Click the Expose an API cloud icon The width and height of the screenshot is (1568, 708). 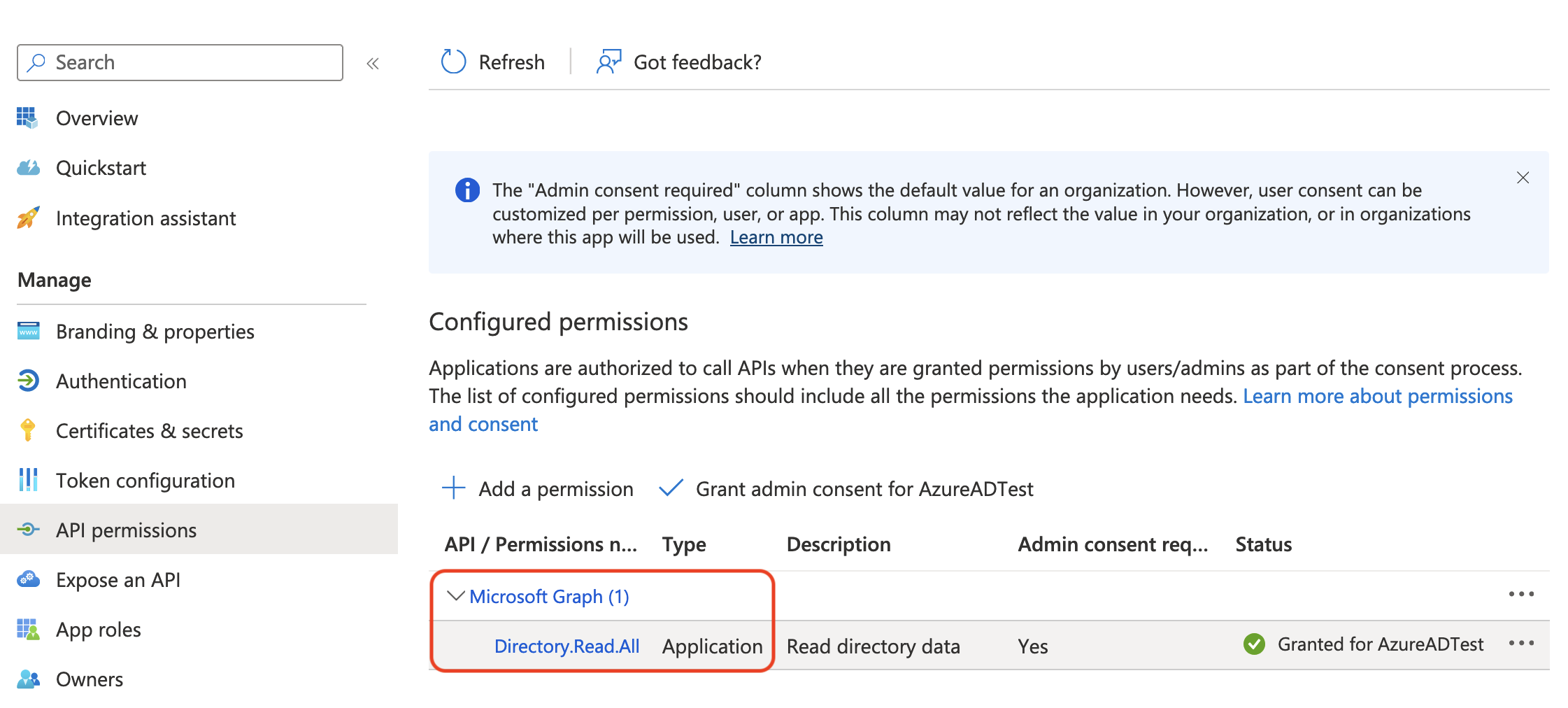[28, 579]
